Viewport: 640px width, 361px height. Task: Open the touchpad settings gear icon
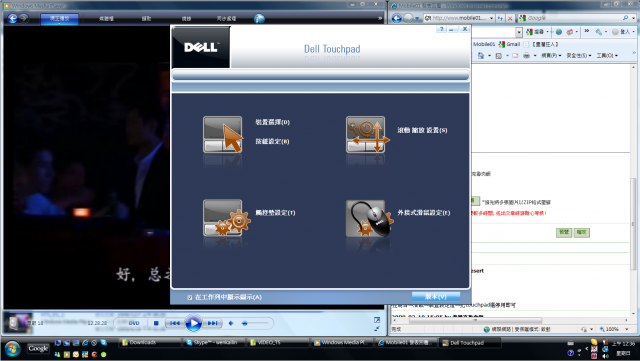227,218
